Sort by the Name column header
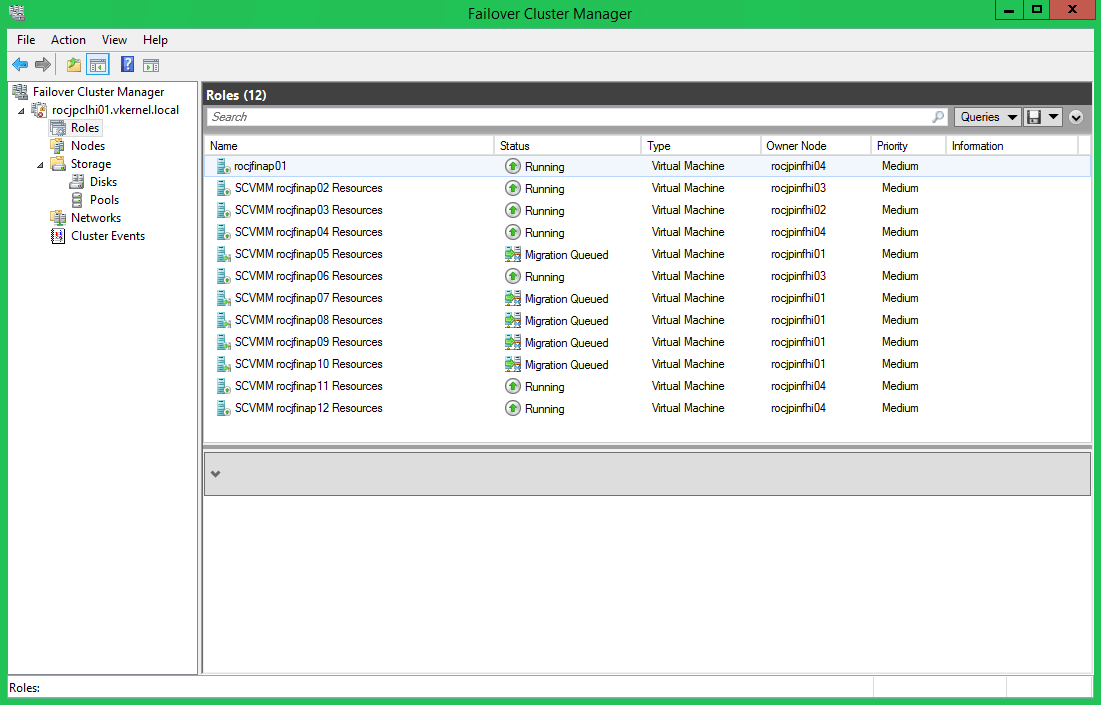The width and height of the screenshot is (1101, 705). 349,146
